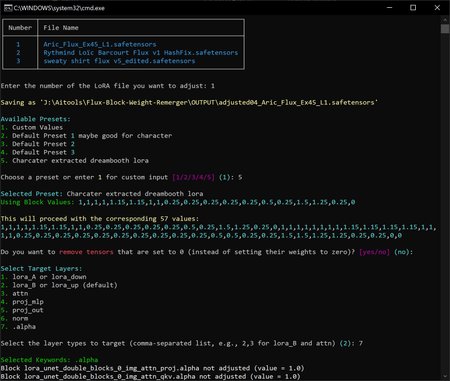Click the sweaty shirt flux v5_edited.safetensors entry
Image resolution: width=450 pixels, height=381 pixels.
point(119,61)
